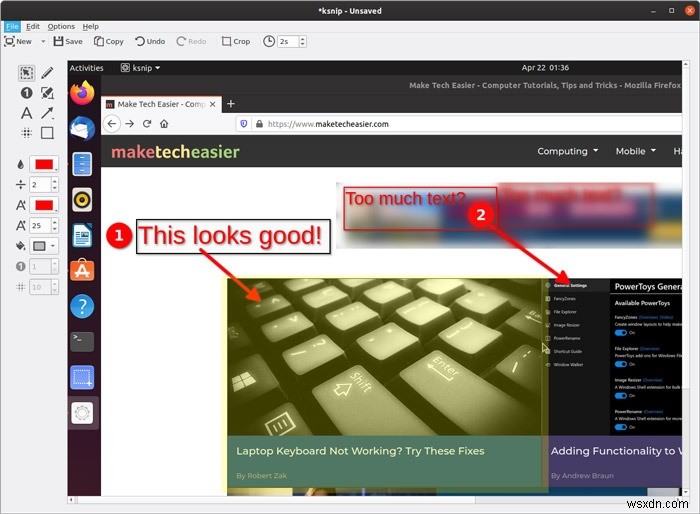Toggle the Image Resizer switch in PowerToys image
The image size is (700, 514).
pos(621,396)
